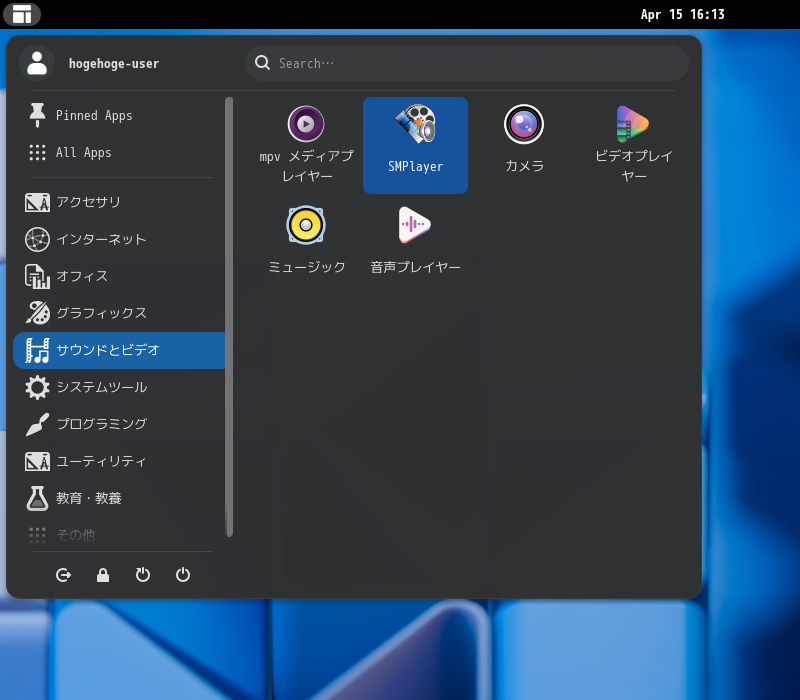Click the category list scrollbar

tap(229, 316)
